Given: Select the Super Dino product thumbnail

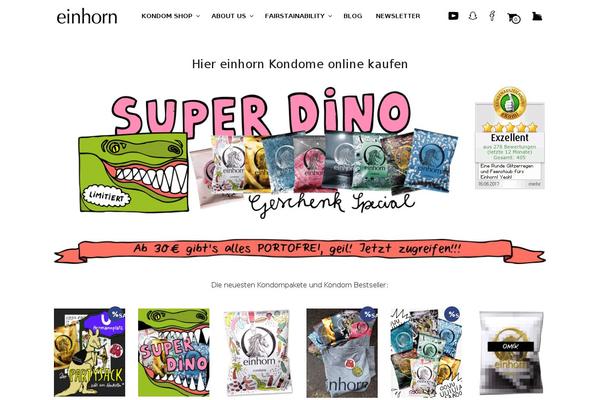Looking at the screenshot, I should [174, 353].
